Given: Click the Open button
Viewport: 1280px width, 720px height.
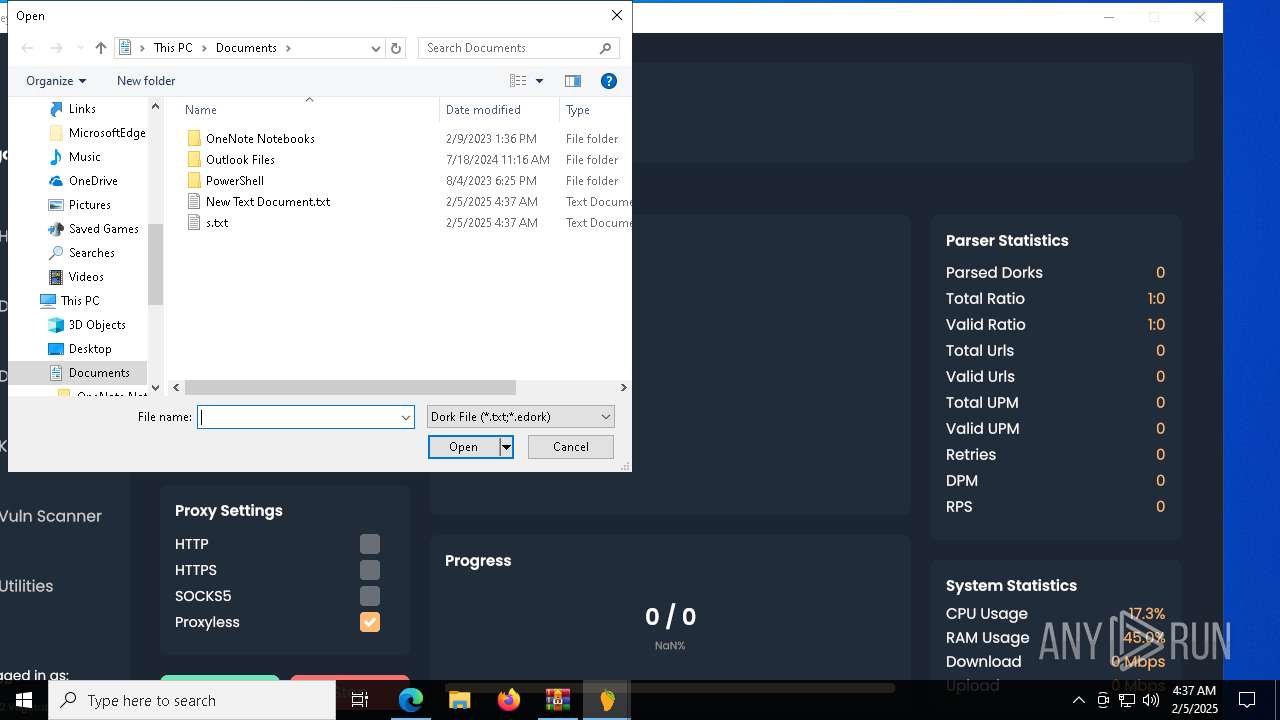Looking at the screenshot, I should 464,447.
